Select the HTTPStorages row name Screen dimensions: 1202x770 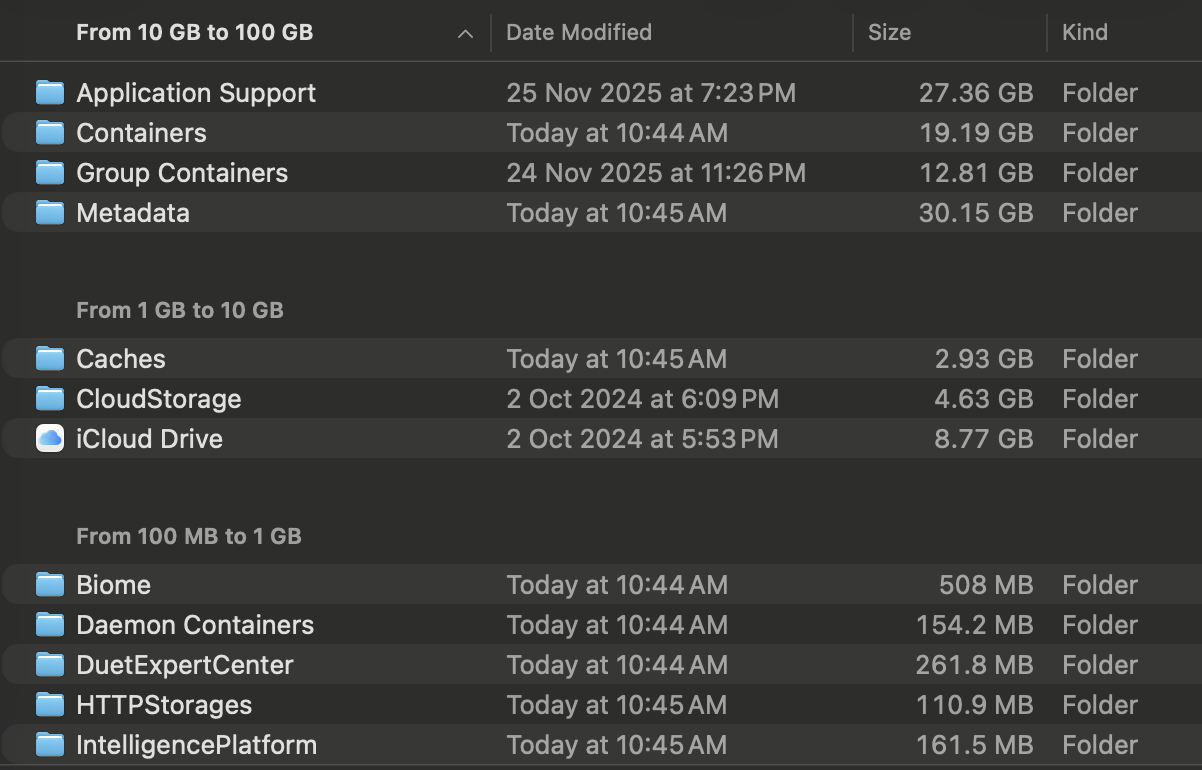click(x=164, y=705)
